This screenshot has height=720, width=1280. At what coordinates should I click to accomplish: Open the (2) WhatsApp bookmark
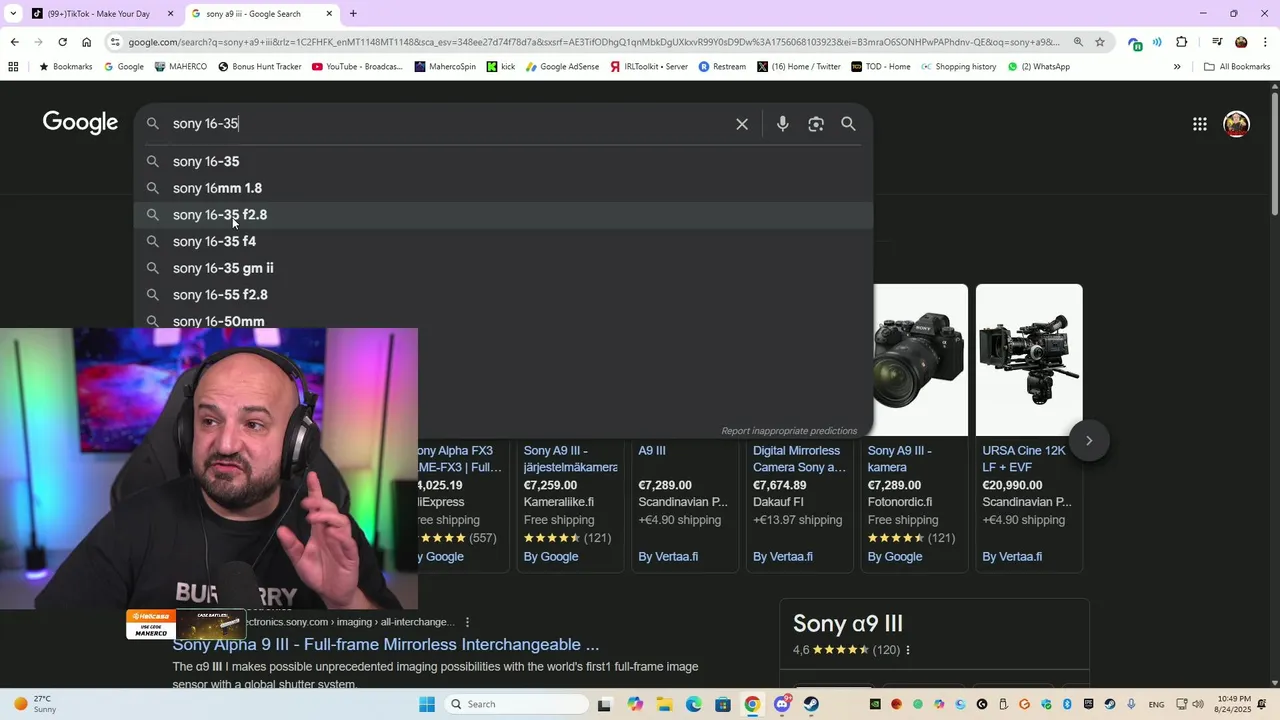pyautogui.click(x=1038, y=67)
